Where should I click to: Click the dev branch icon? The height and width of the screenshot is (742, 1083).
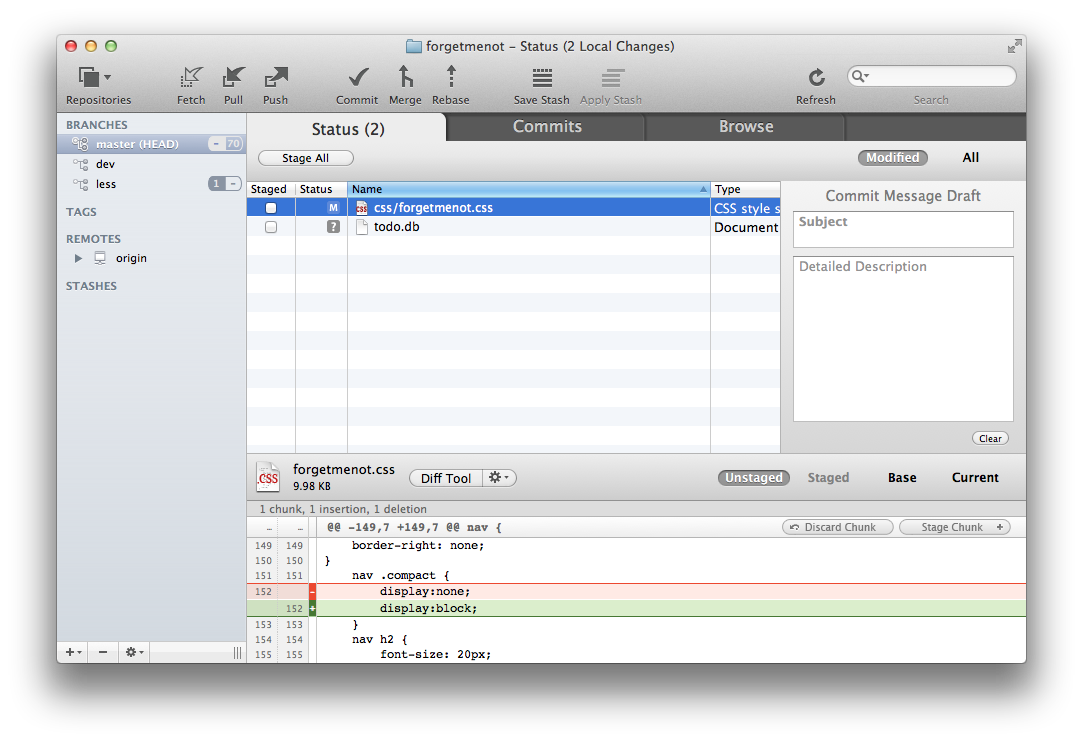pos(81,164)
